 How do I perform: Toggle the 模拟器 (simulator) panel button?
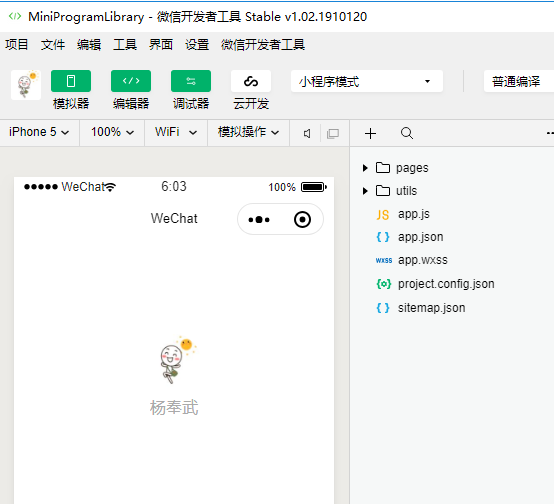click(71, 81)
